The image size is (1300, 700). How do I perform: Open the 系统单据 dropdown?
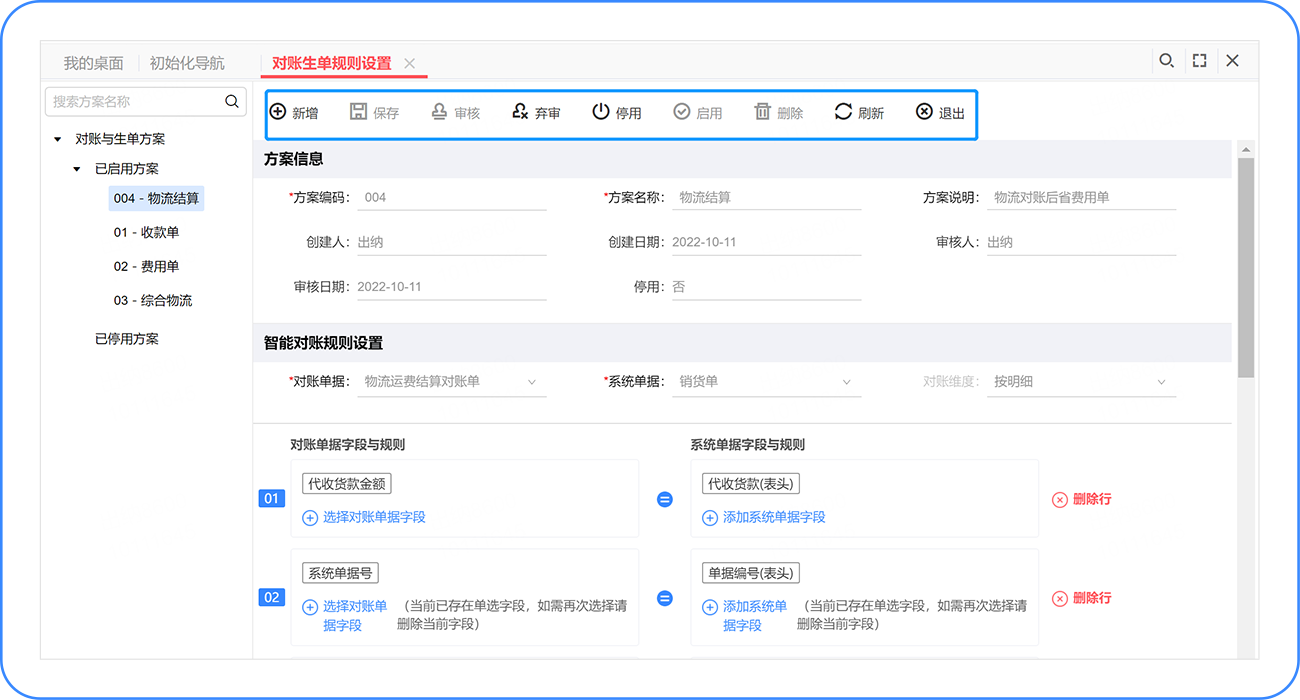[x=846, y=382]
